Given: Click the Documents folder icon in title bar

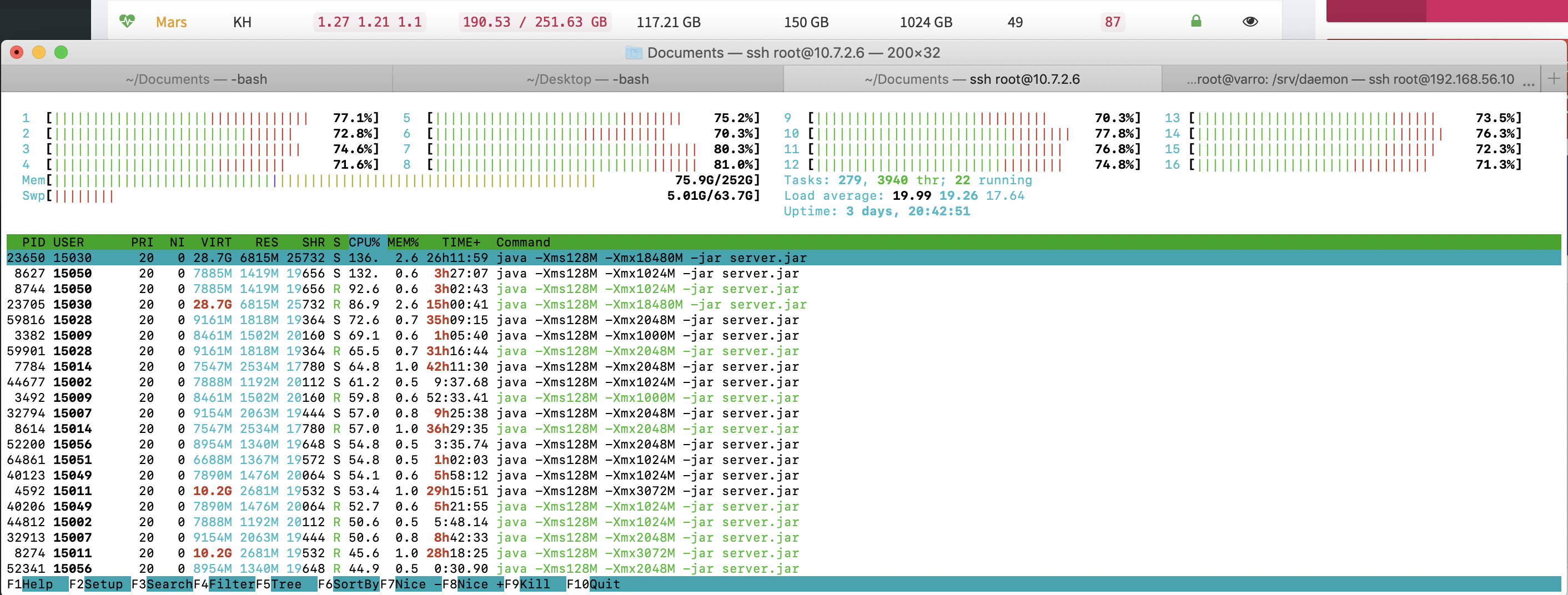Looking at the screenshot, I should 633,53.
